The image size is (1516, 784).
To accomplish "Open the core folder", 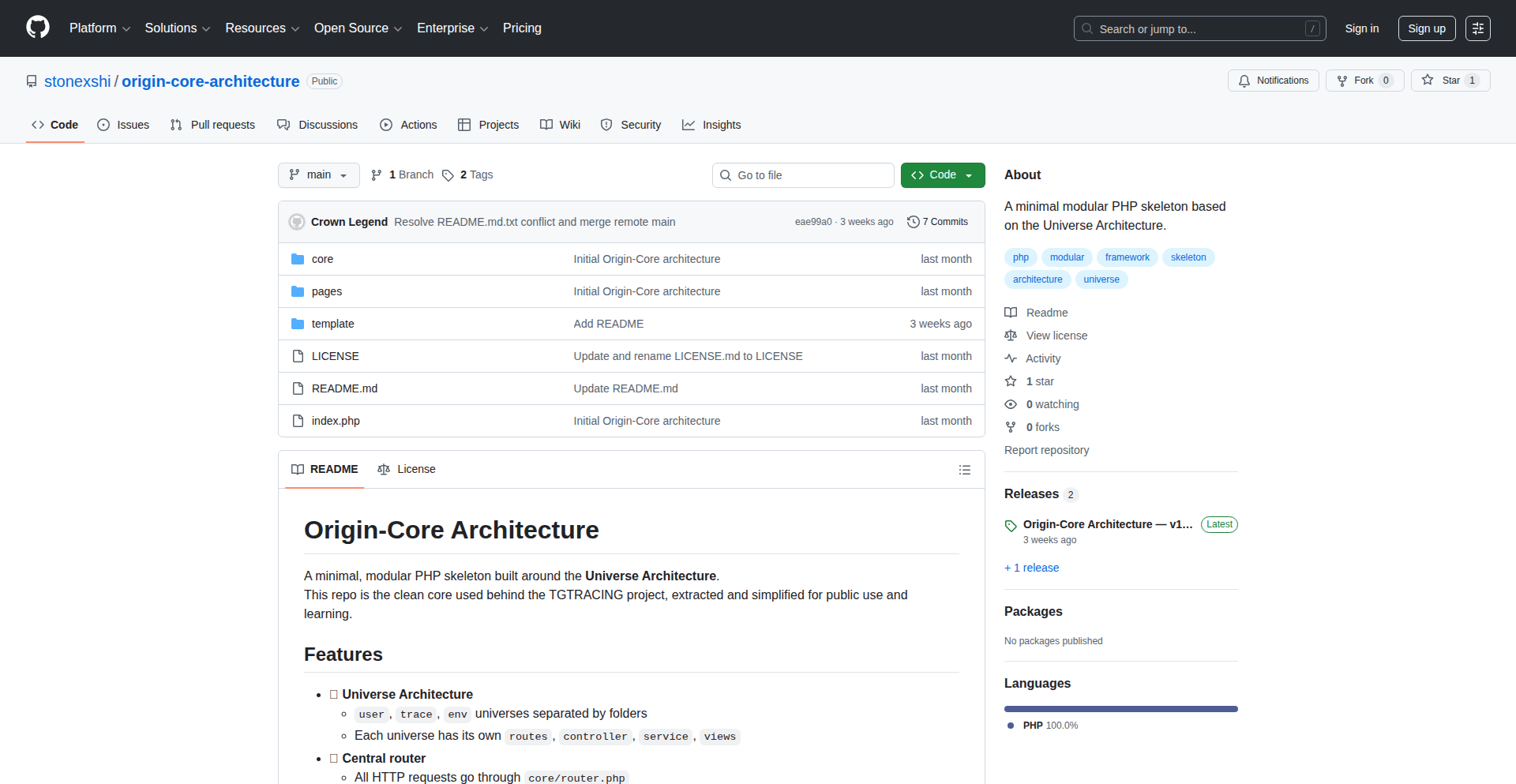I will pos(322,259).
